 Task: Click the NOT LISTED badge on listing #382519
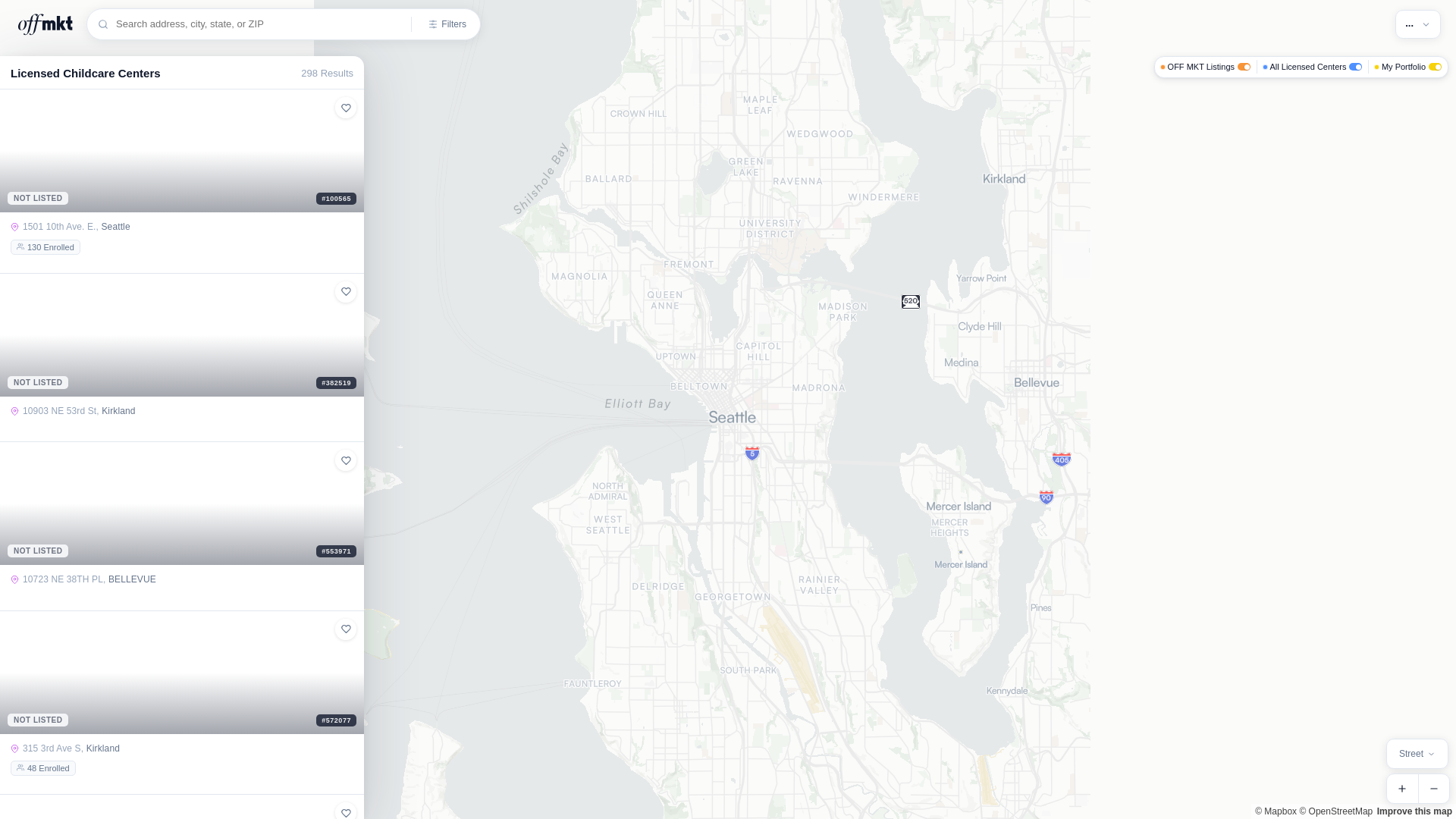[x=38, y=383]
